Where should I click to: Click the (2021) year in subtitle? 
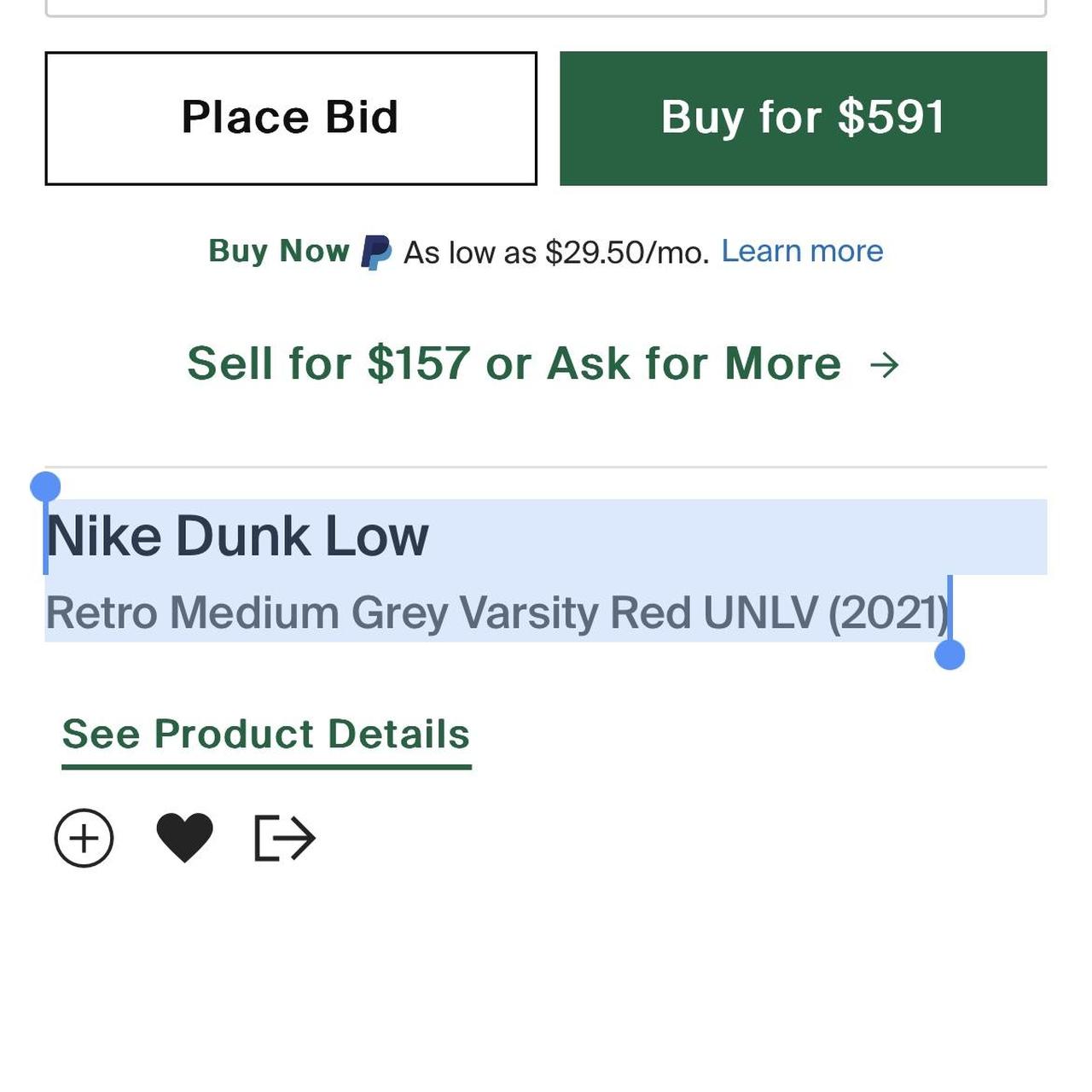point(888,613)
